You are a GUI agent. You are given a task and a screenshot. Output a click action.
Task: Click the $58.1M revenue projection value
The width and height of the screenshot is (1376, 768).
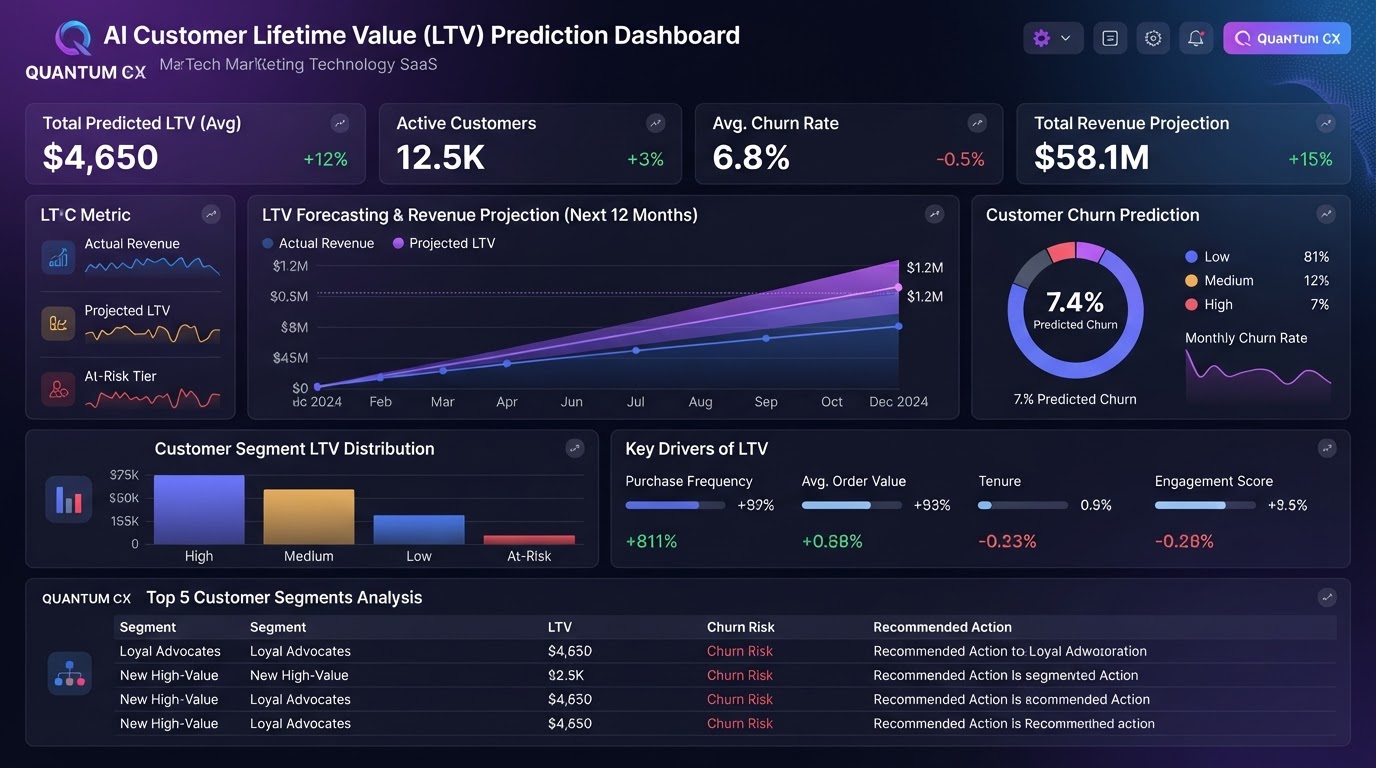point(1091,158)
